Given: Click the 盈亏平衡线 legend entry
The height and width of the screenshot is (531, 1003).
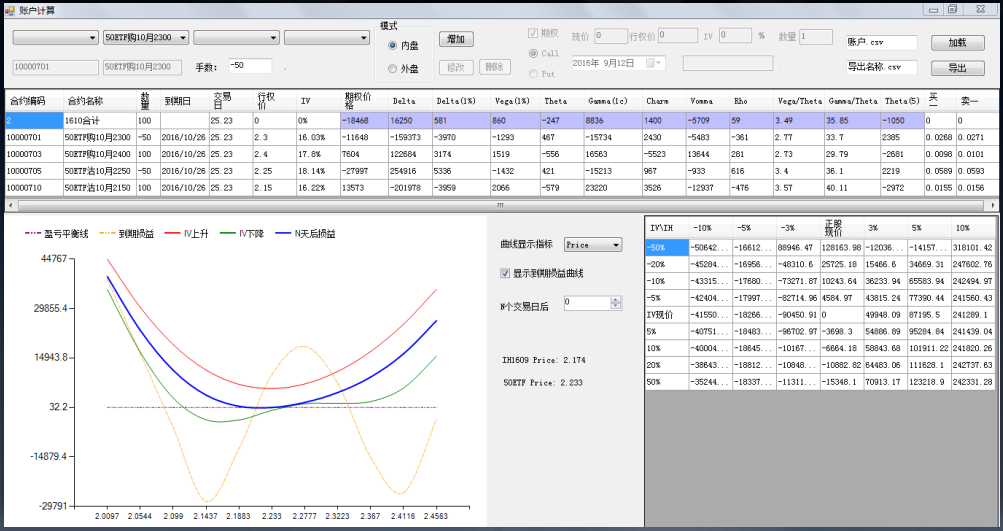Looking at the screenshot, I should (x=56, y=234).
